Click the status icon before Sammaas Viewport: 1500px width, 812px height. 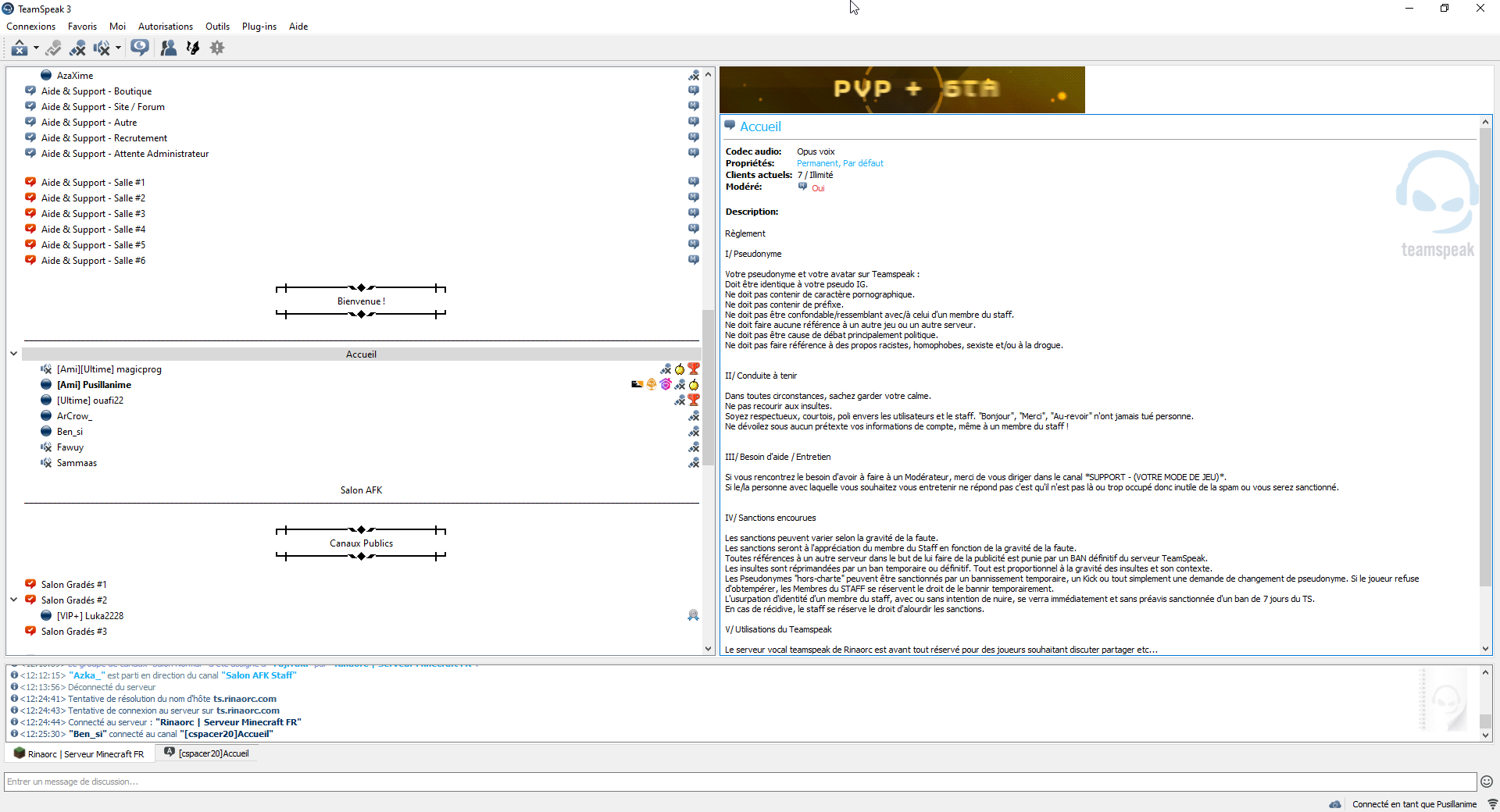point(46,463)
